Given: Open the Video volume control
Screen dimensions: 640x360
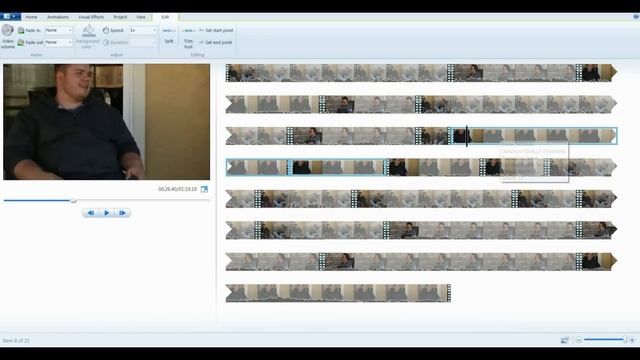Looking at the screenshot, I should (7, 36).
